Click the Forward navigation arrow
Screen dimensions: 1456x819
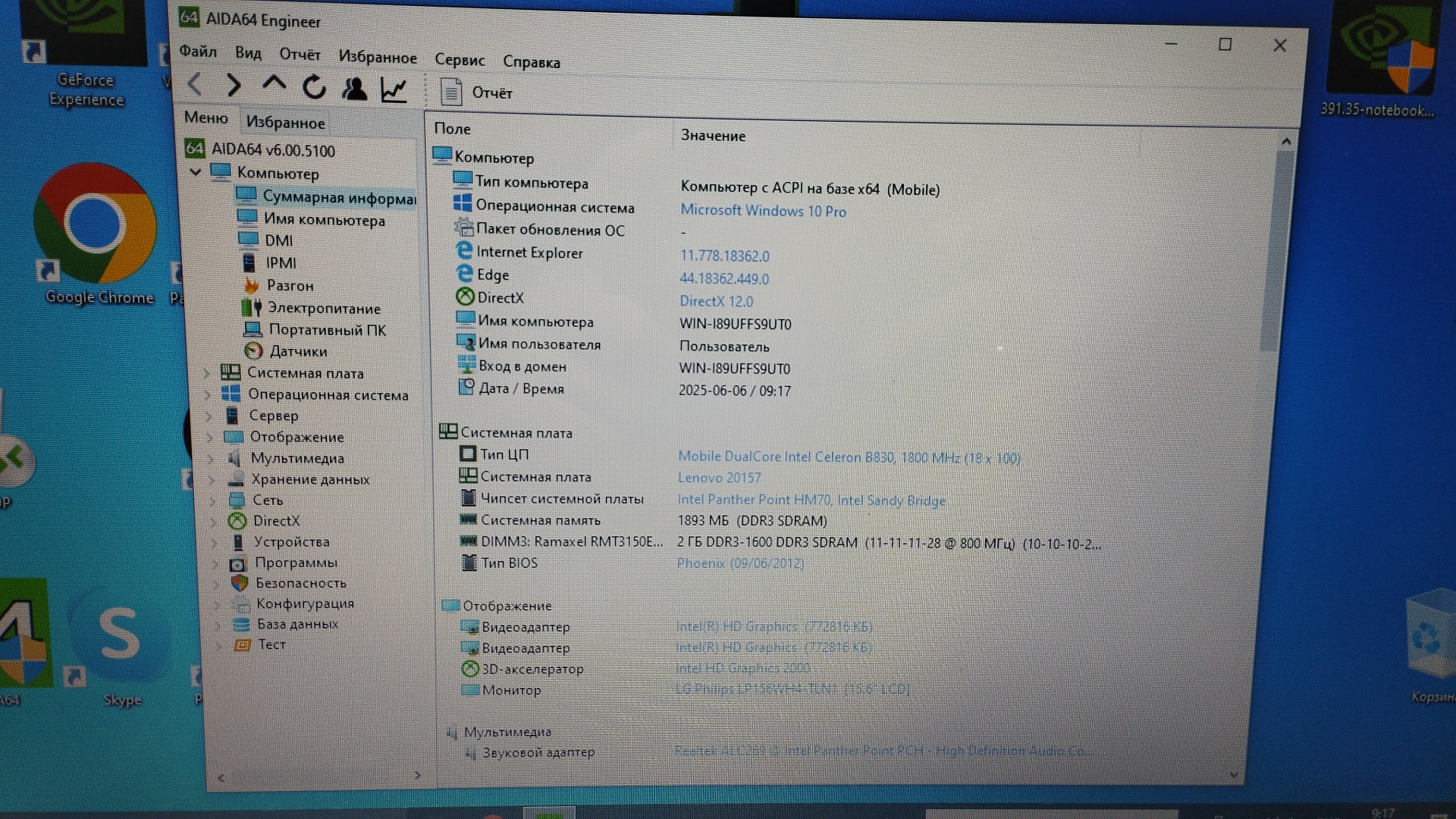coord(234,85)
